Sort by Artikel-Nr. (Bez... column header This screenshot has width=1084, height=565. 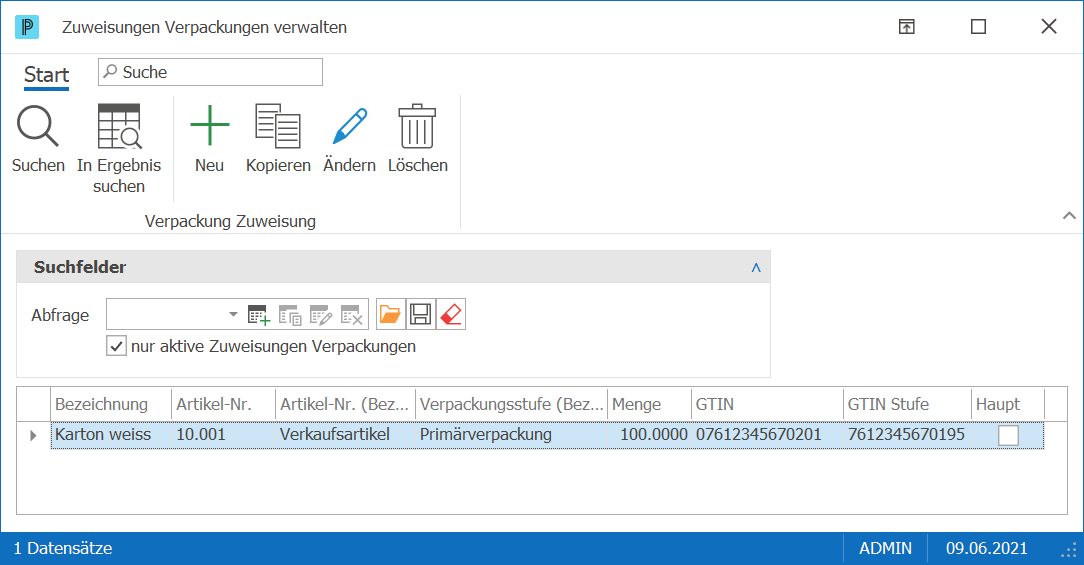pos(346,404)
